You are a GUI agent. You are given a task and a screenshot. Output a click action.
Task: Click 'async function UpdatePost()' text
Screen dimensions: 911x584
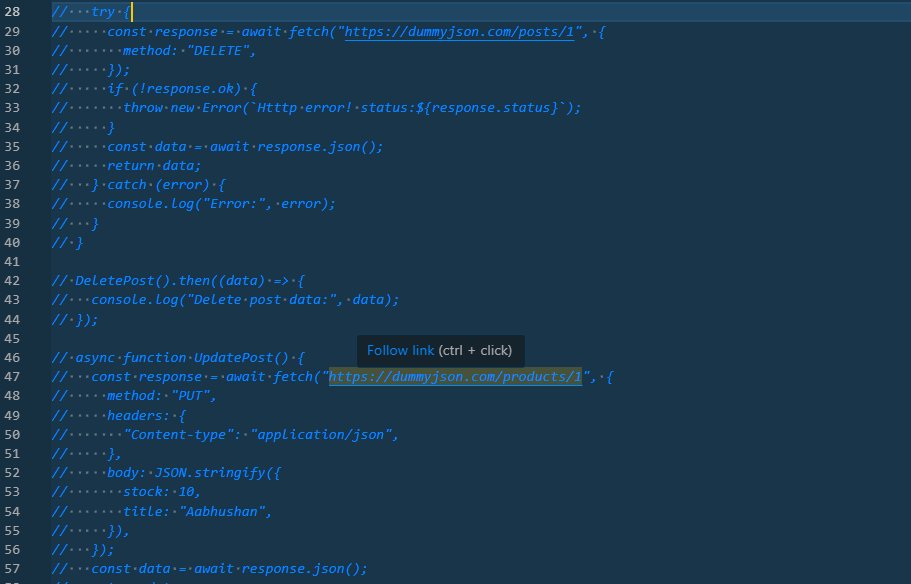pyautogui.click(x=182, y=357)
